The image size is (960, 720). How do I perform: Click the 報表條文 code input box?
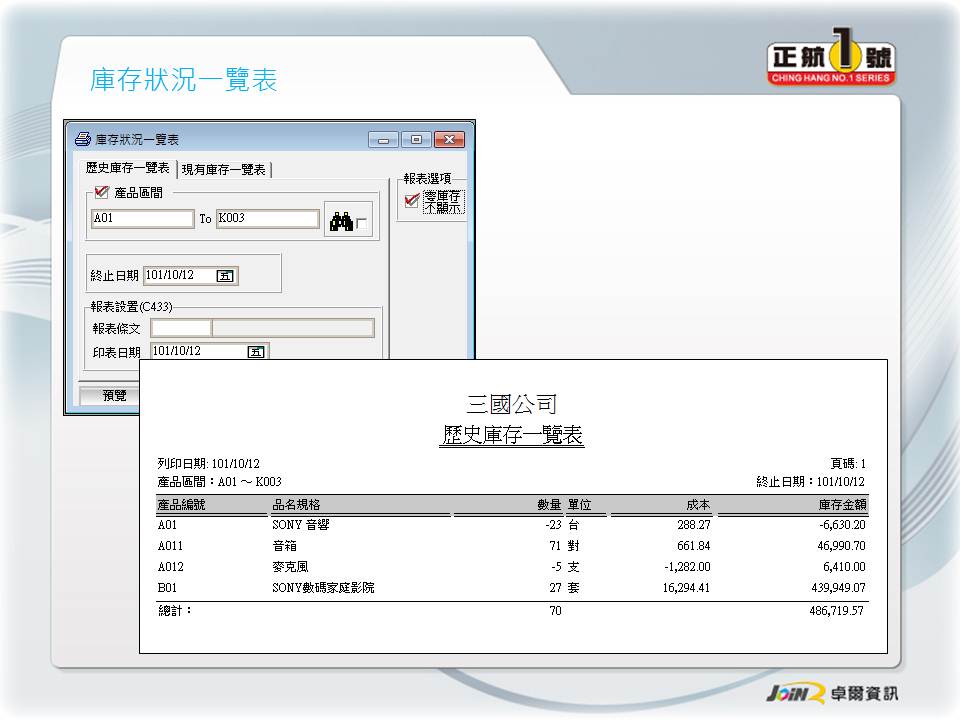pyautogui.click(x=181, y=328)
